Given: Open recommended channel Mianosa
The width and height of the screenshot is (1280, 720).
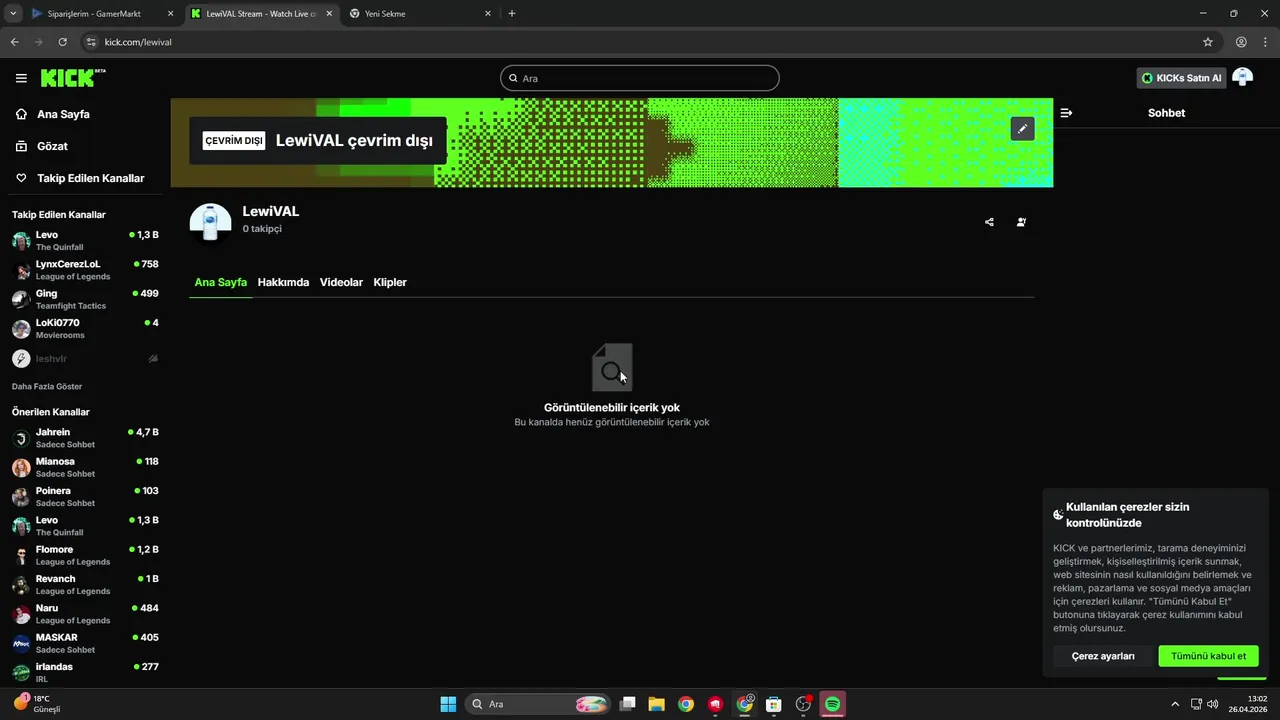Looking at the screenshot, I should [x=85, y=467].
